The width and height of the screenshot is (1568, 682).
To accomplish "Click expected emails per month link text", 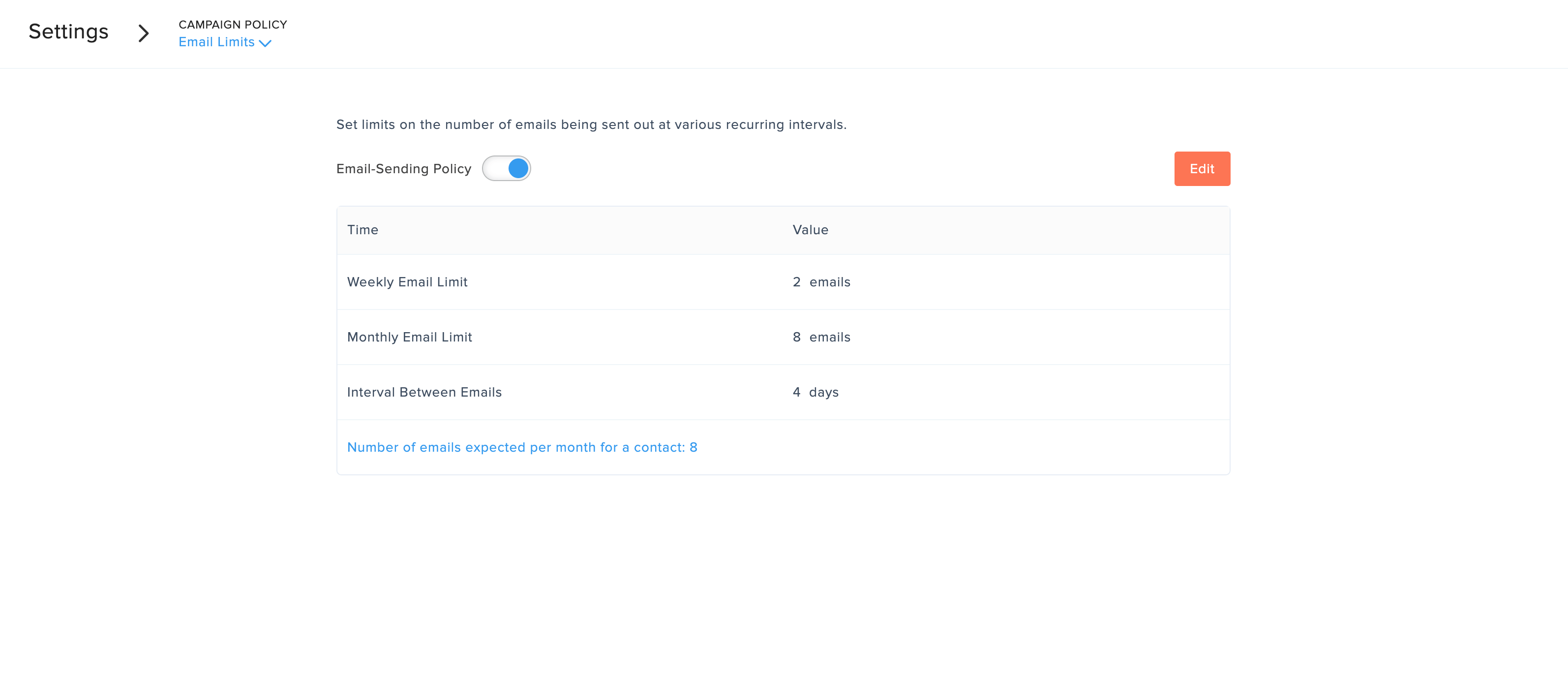I will click(x=522, y=447).
